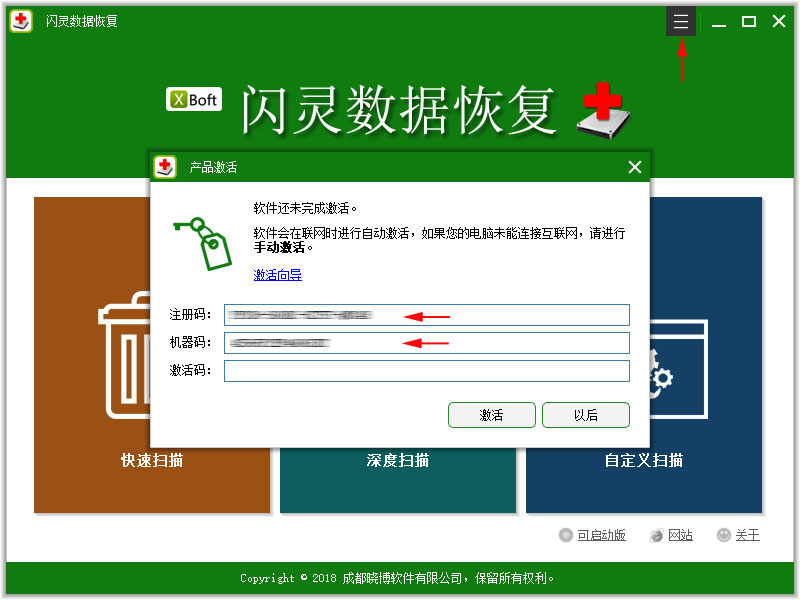
Task: Click the 产品激活 dialog title icon
Action: 166,167
